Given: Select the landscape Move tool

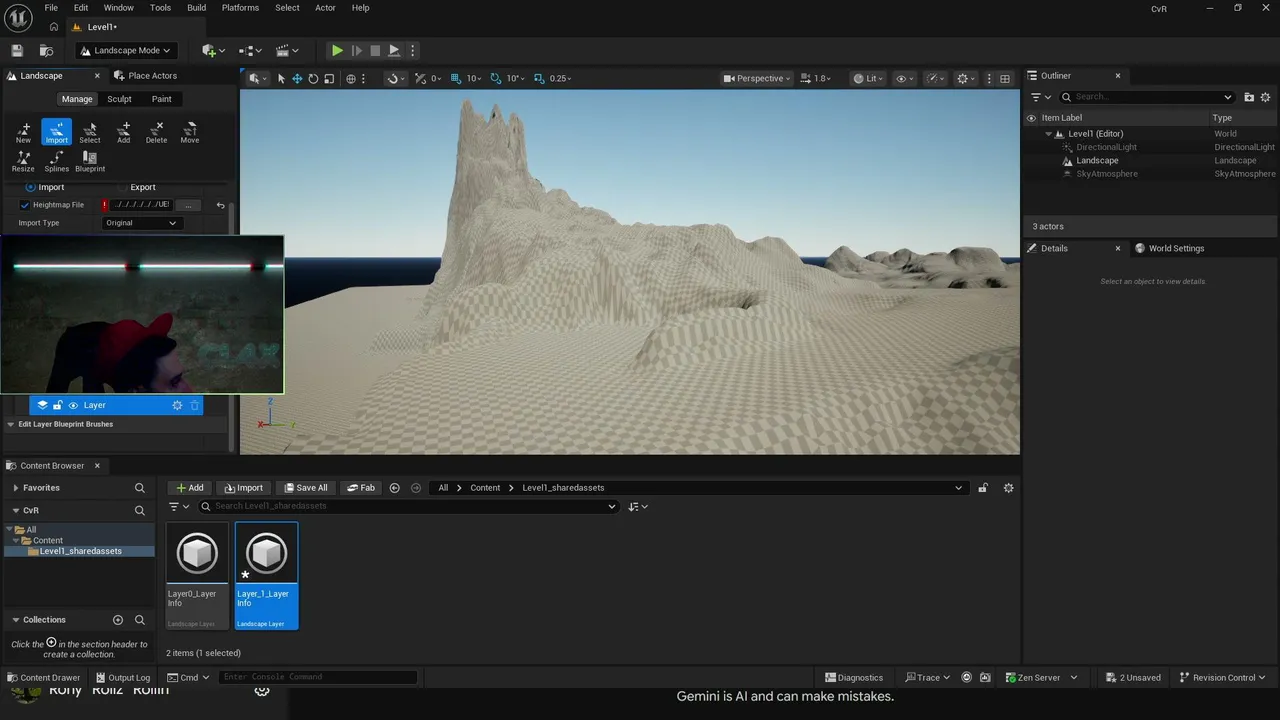Looking at the screenshot, I should [190, 132].
